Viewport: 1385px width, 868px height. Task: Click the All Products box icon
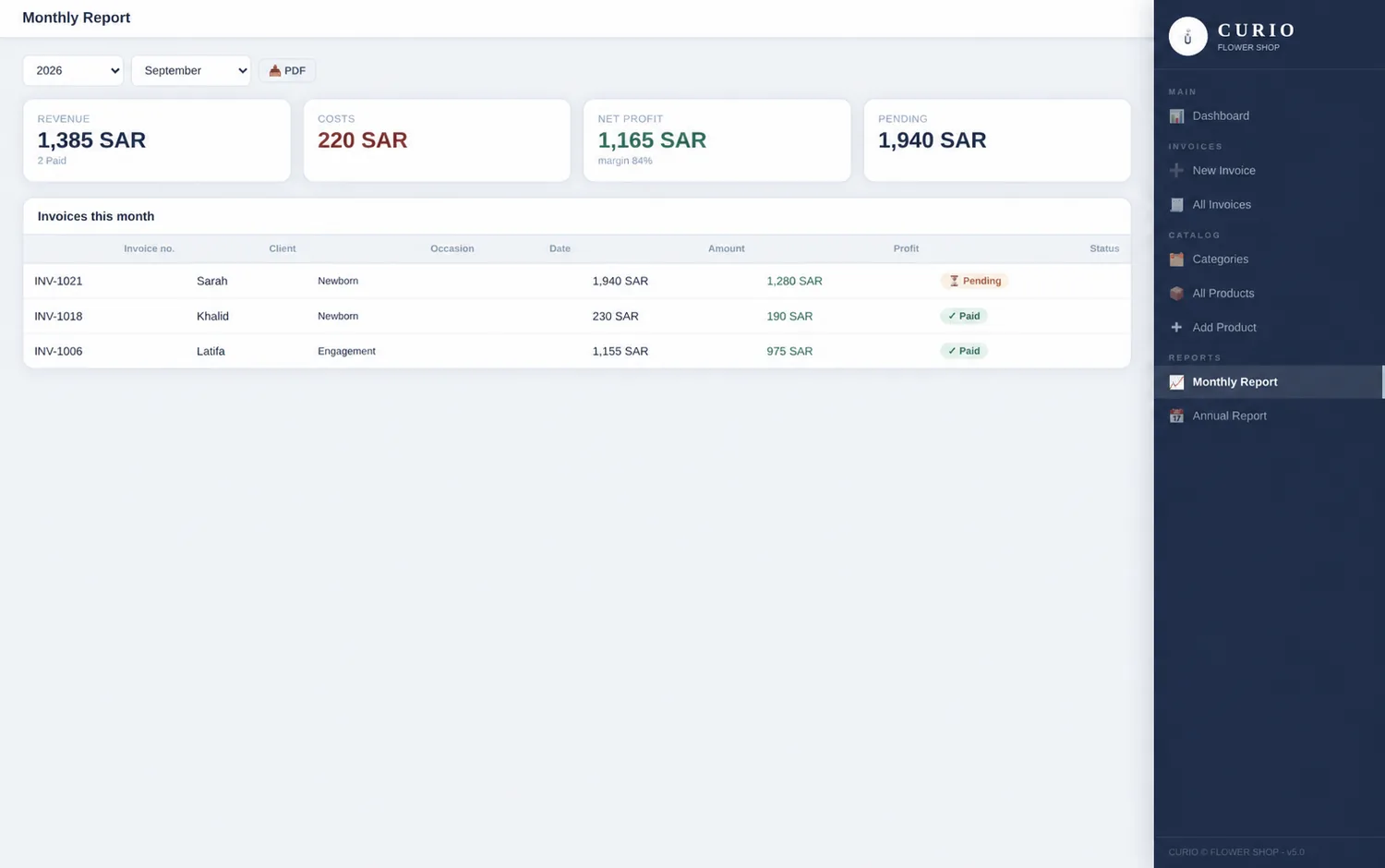pos(1176,294)
